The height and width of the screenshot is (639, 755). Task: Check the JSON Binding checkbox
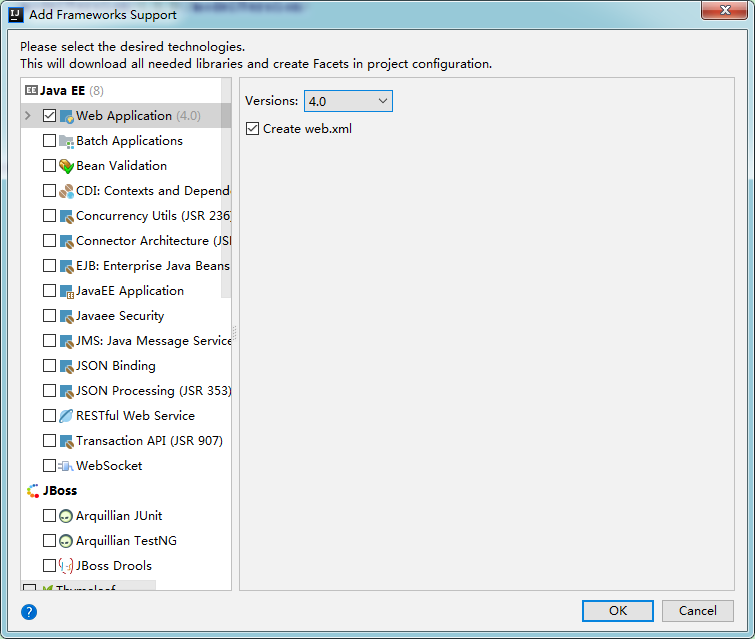[49, 366]
